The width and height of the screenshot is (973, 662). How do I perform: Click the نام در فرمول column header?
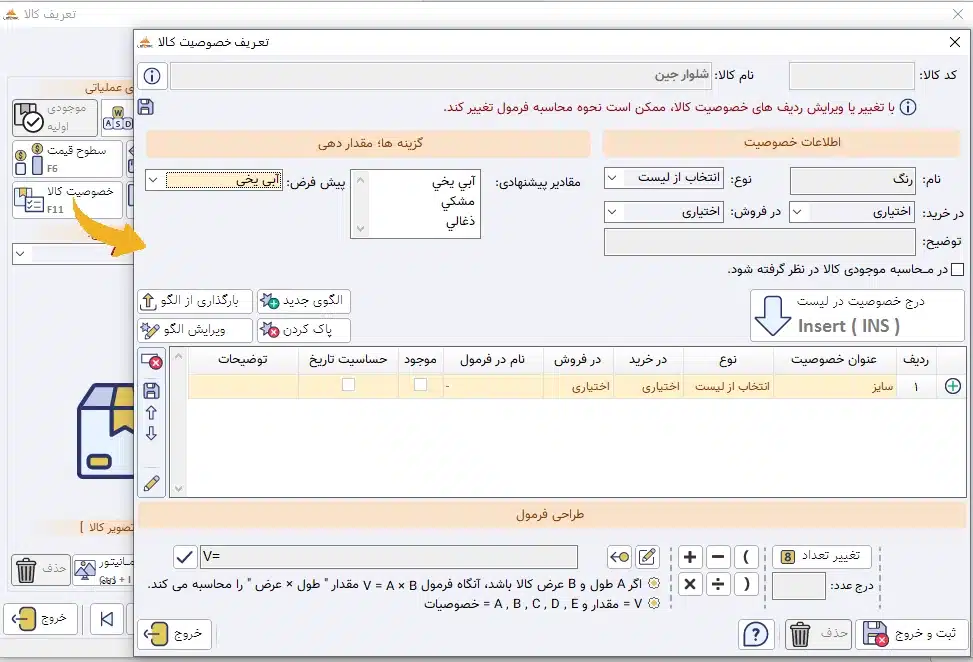[493, 360]
